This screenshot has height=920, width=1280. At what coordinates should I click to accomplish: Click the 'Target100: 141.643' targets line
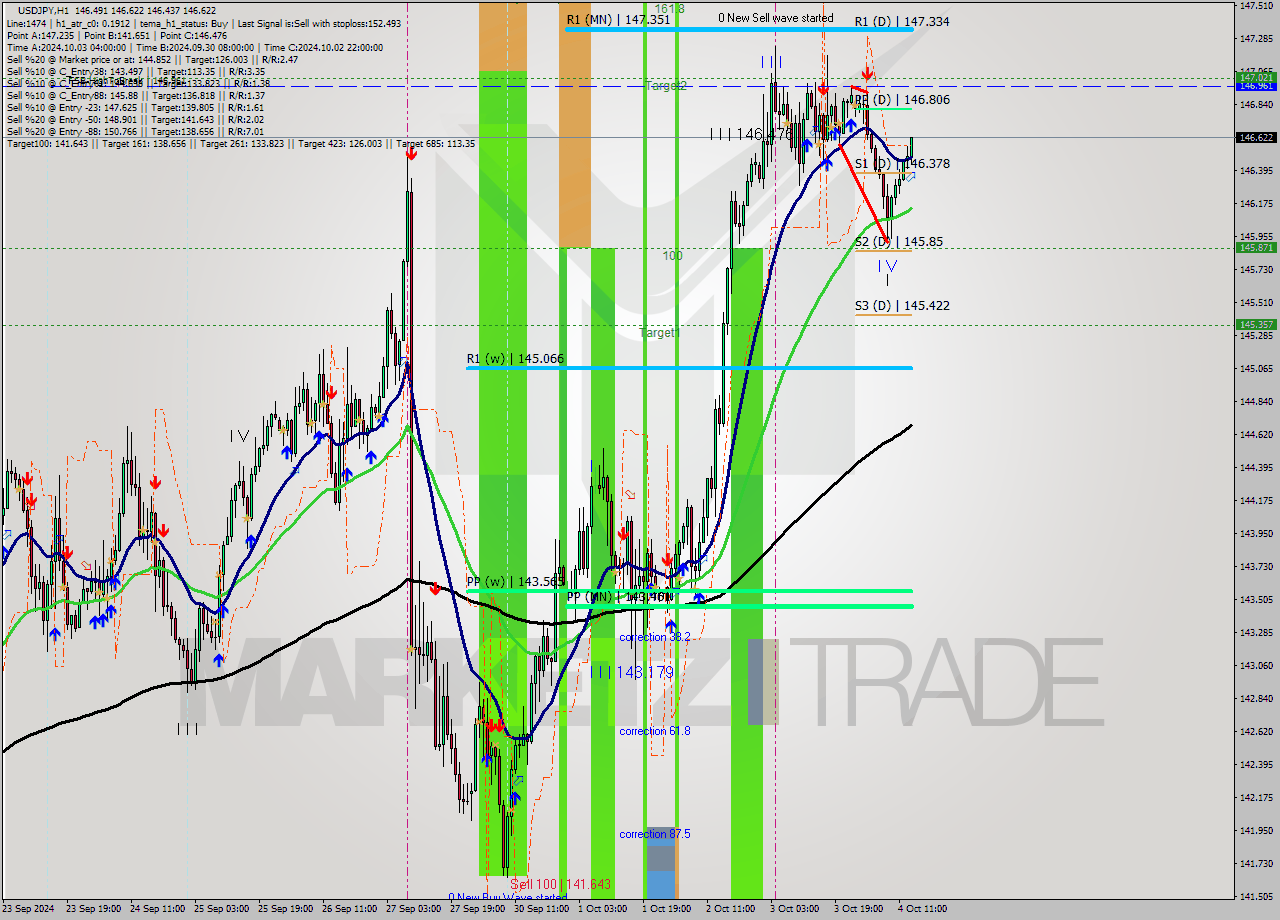click(x=240, y=143)
